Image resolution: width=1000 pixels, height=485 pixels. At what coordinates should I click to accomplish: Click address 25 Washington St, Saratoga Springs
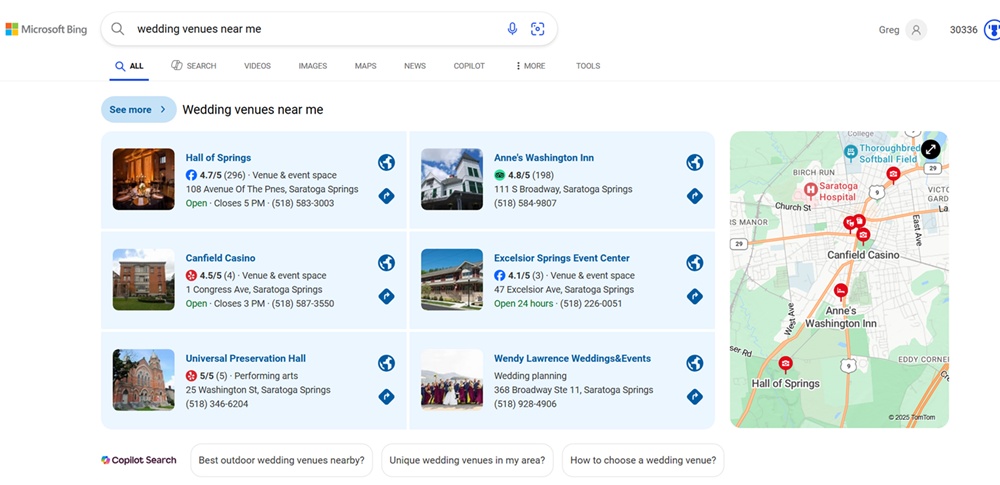pos(258,390)
